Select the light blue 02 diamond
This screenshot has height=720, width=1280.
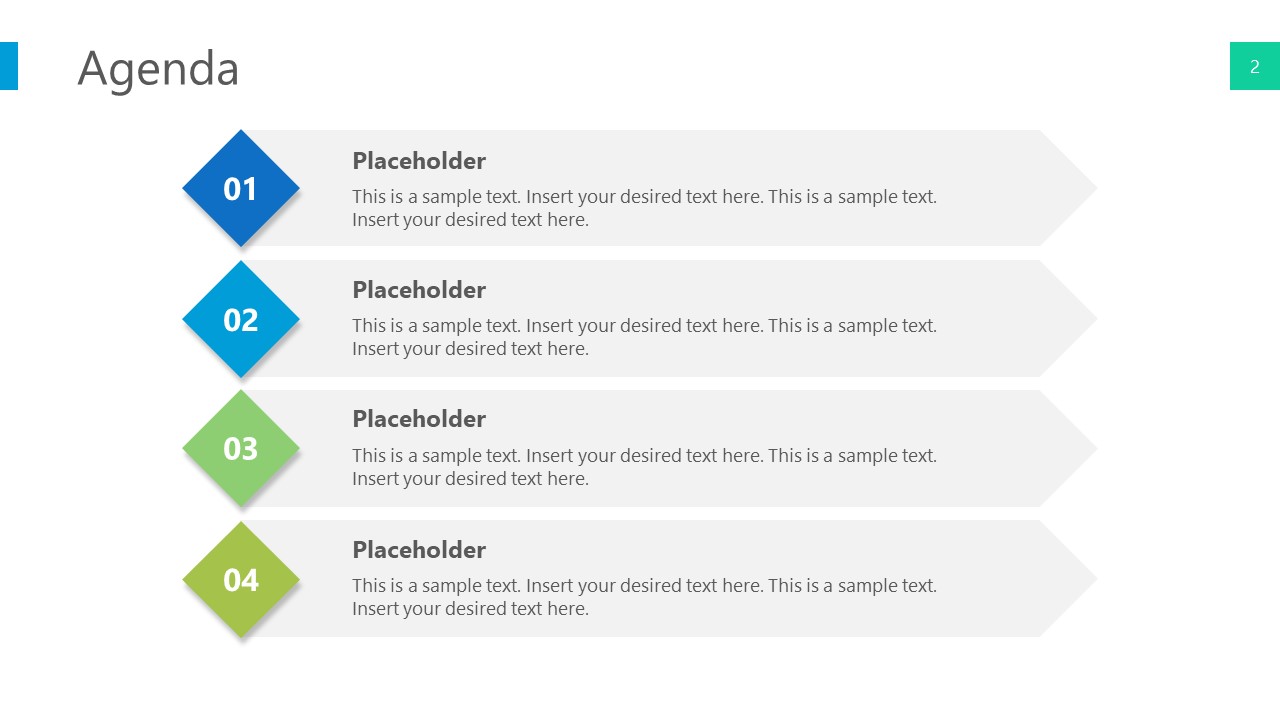click(241, 319)
